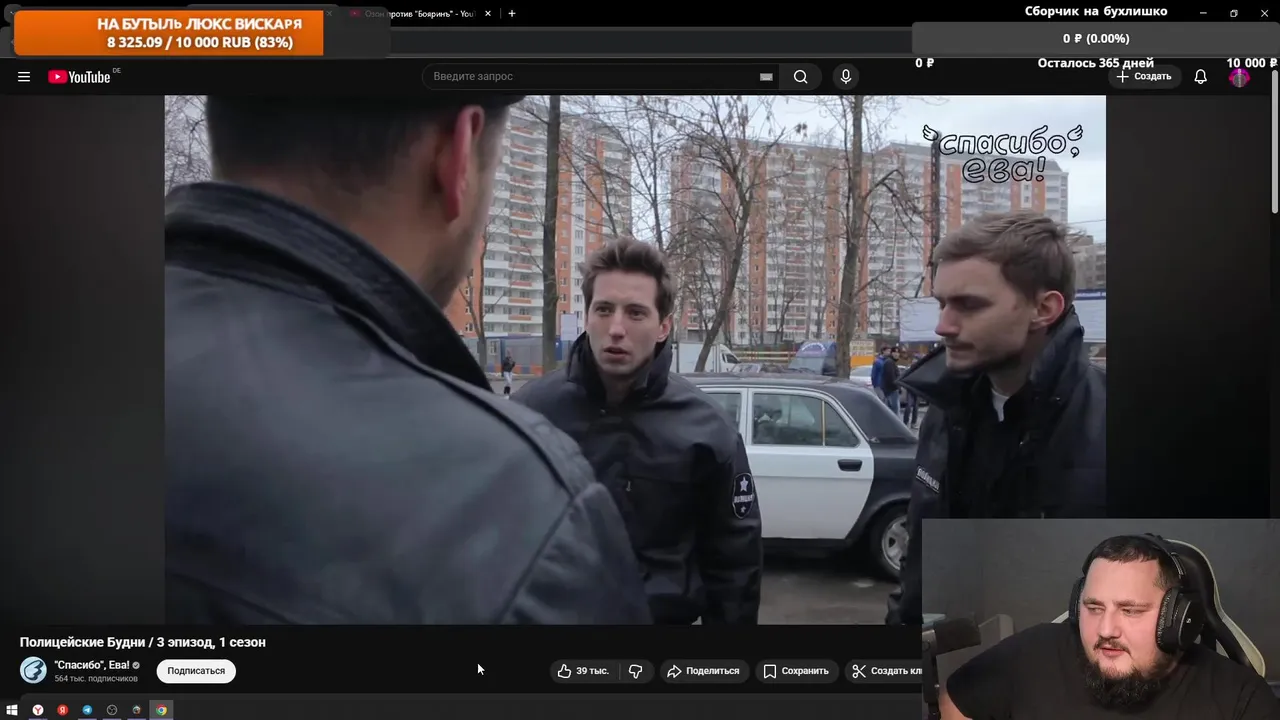Viewport: 1280px width, 720px height.
Task: Click the '564 тыс. подписчиков' subscriber count
Action: [x=96, y=679]
